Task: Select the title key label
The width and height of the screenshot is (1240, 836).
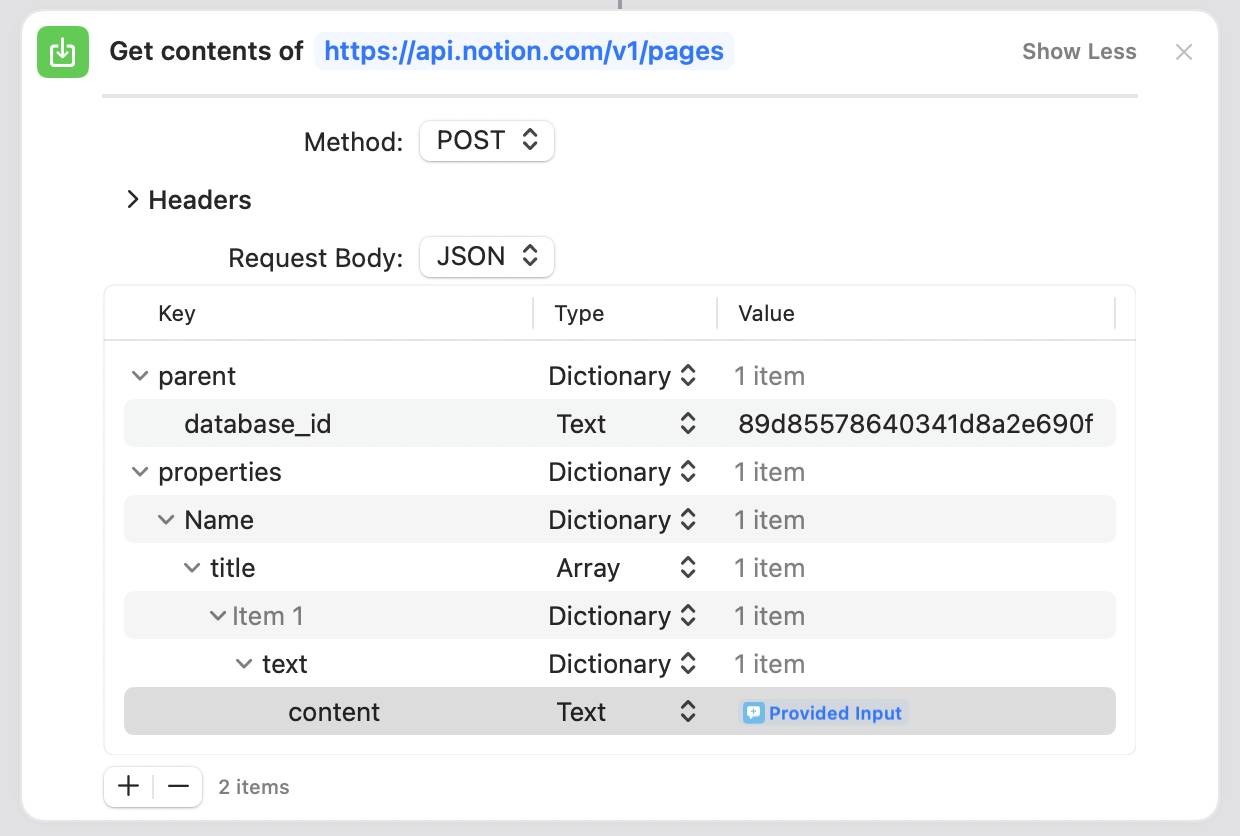Action: tap(232, 569)
